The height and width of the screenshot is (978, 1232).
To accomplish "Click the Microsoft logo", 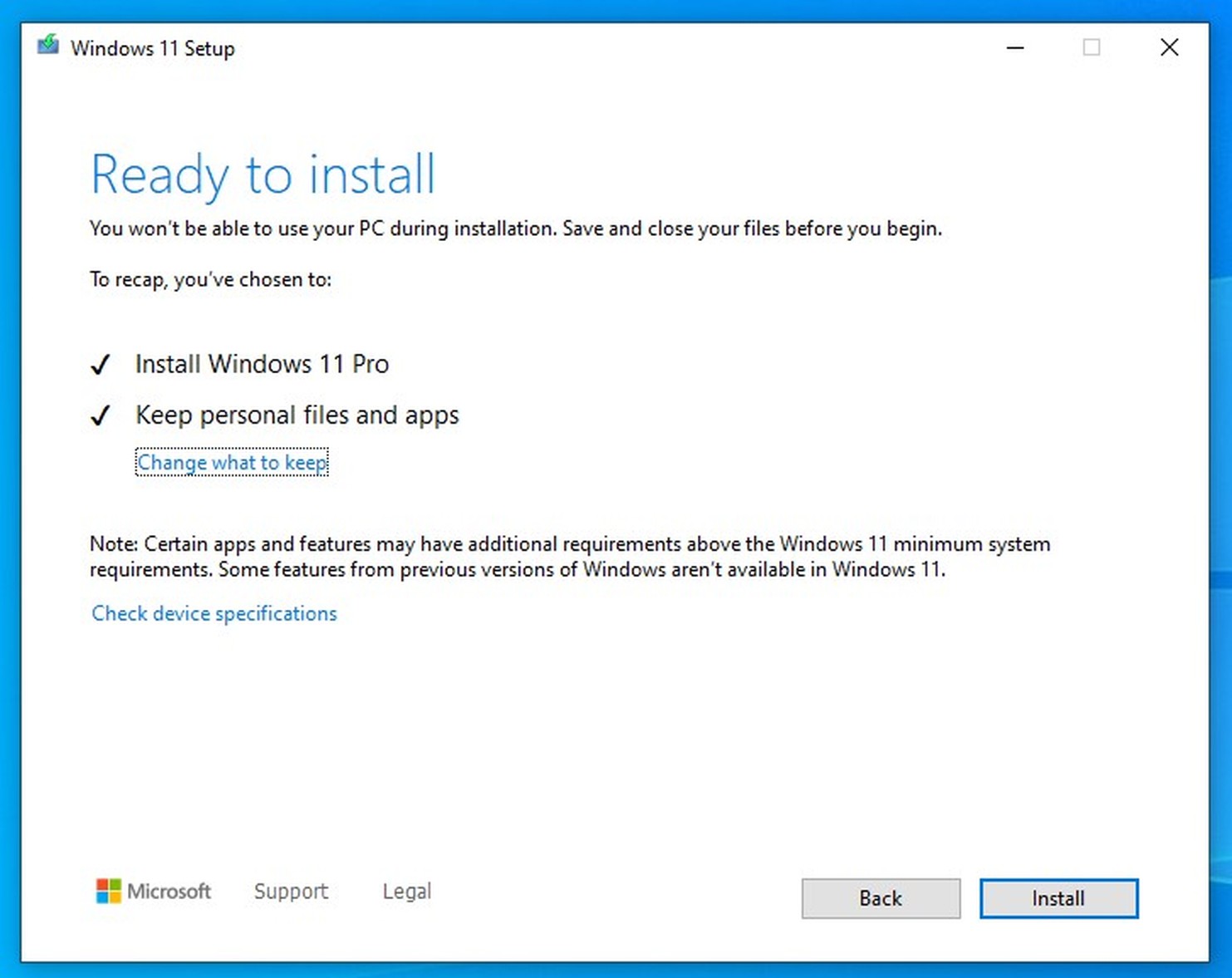I will coord(154,891).
